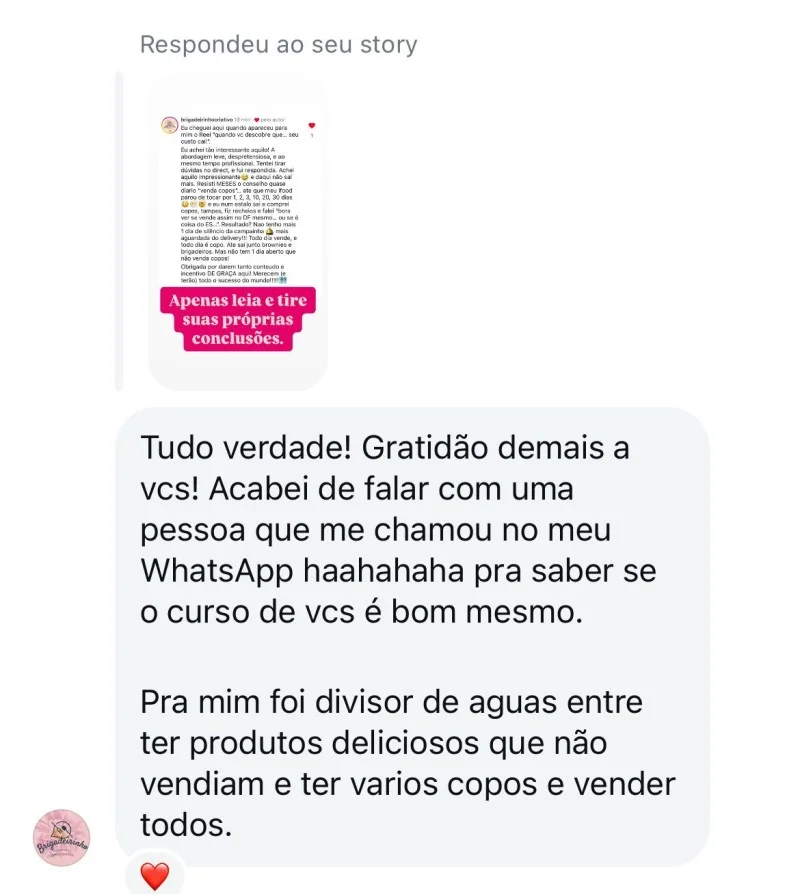Select the message bubble starting "Tudo verdade!"
This screenshot has height=894, width=800.
412,637
